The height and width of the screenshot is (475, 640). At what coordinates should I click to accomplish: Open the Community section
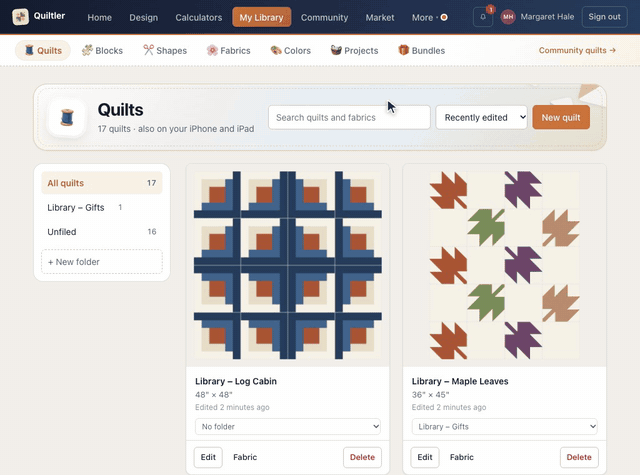tap(324, 18)
